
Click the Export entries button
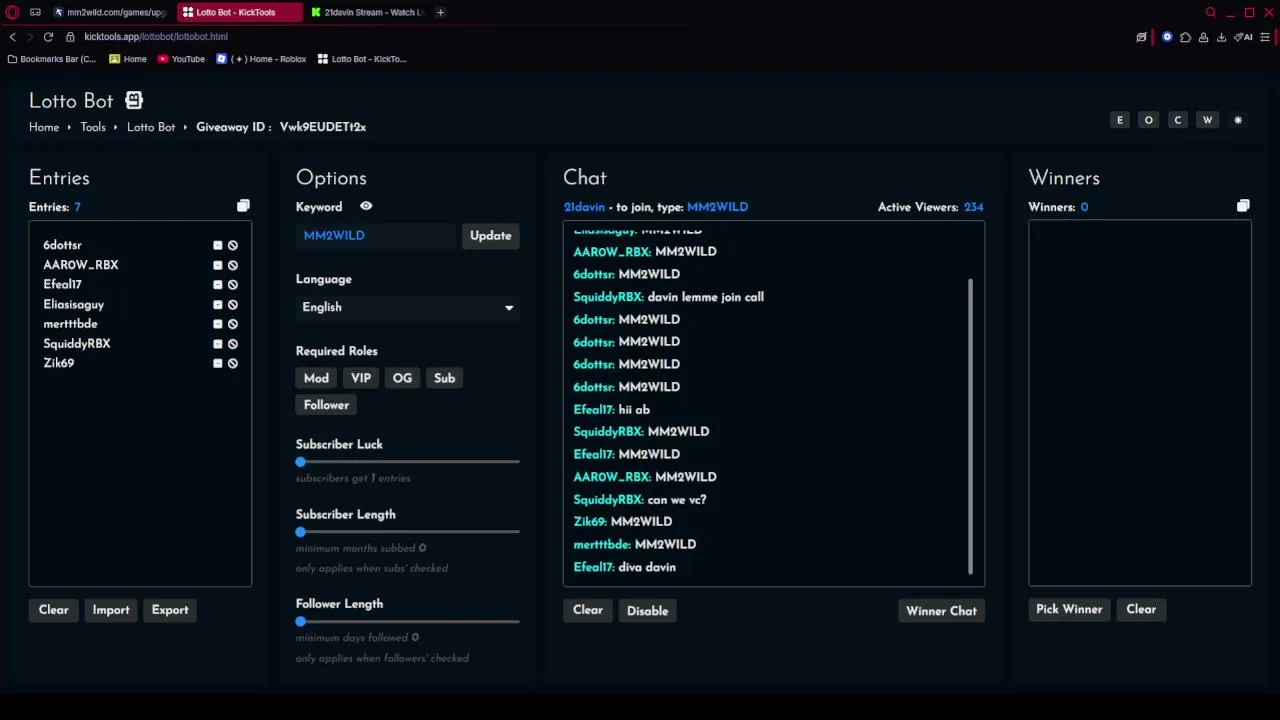pos(170,610)
